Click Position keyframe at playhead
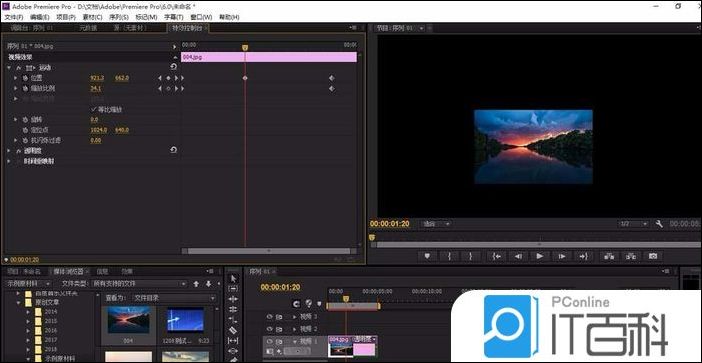The image size is (702, 363). [245, 78]
